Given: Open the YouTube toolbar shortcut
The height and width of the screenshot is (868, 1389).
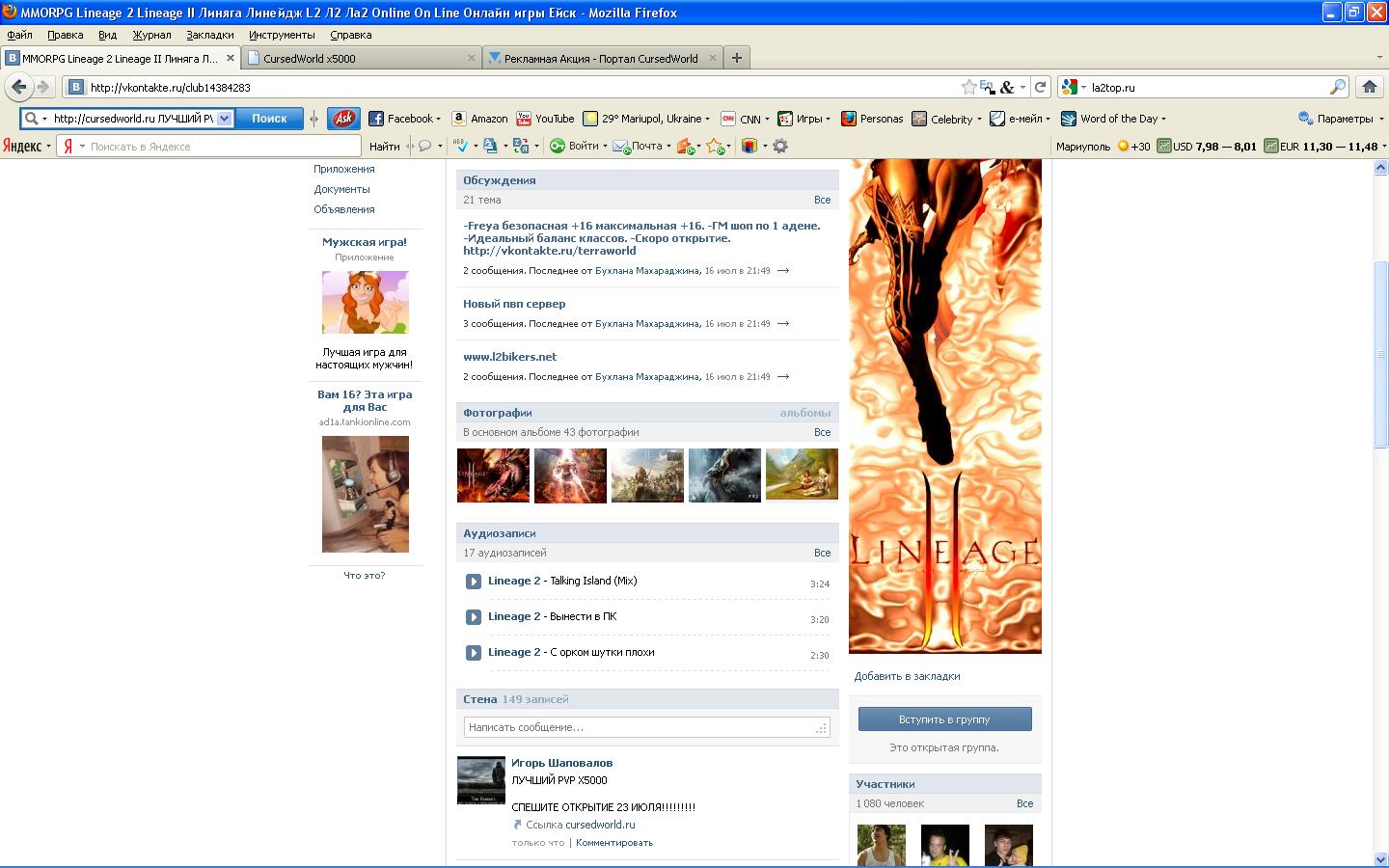Looking at the screenshot, I should tap(545, 119).
